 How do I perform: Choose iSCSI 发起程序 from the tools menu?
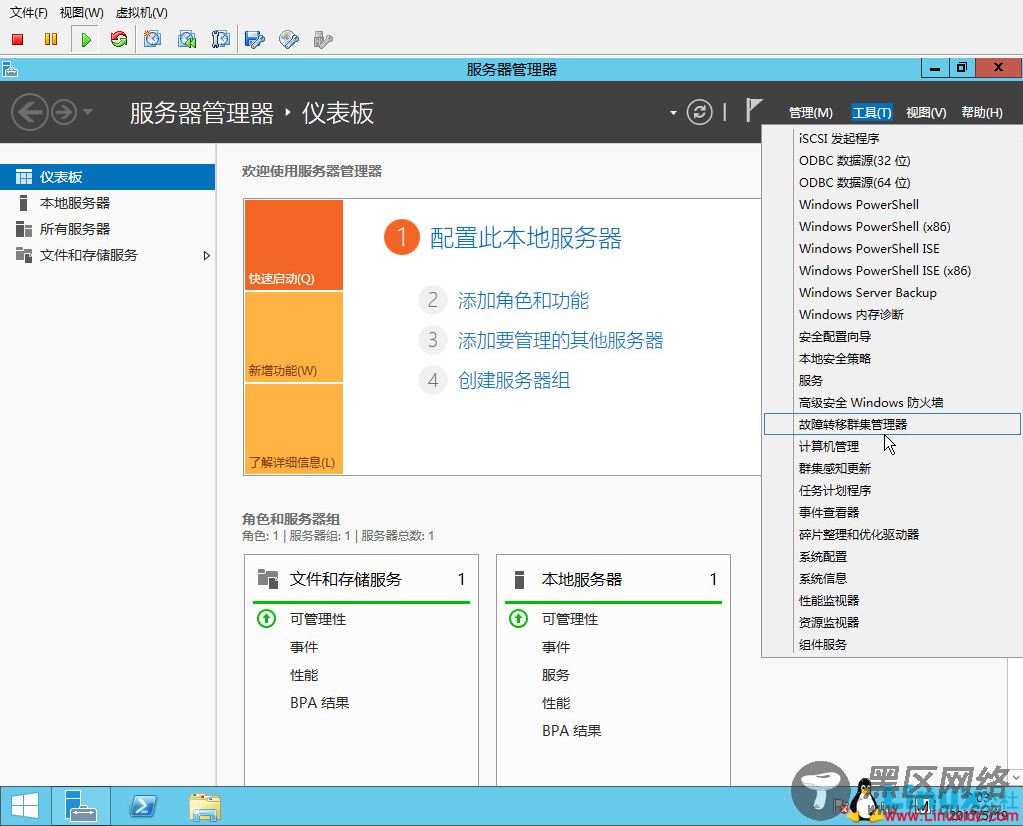[892, 138]
